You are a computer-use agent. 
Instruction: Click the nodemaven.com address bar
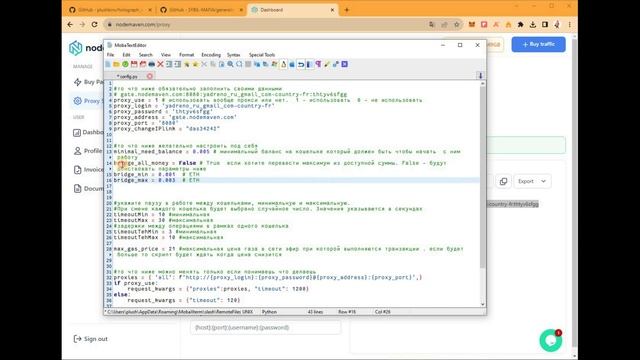[265, 24]
